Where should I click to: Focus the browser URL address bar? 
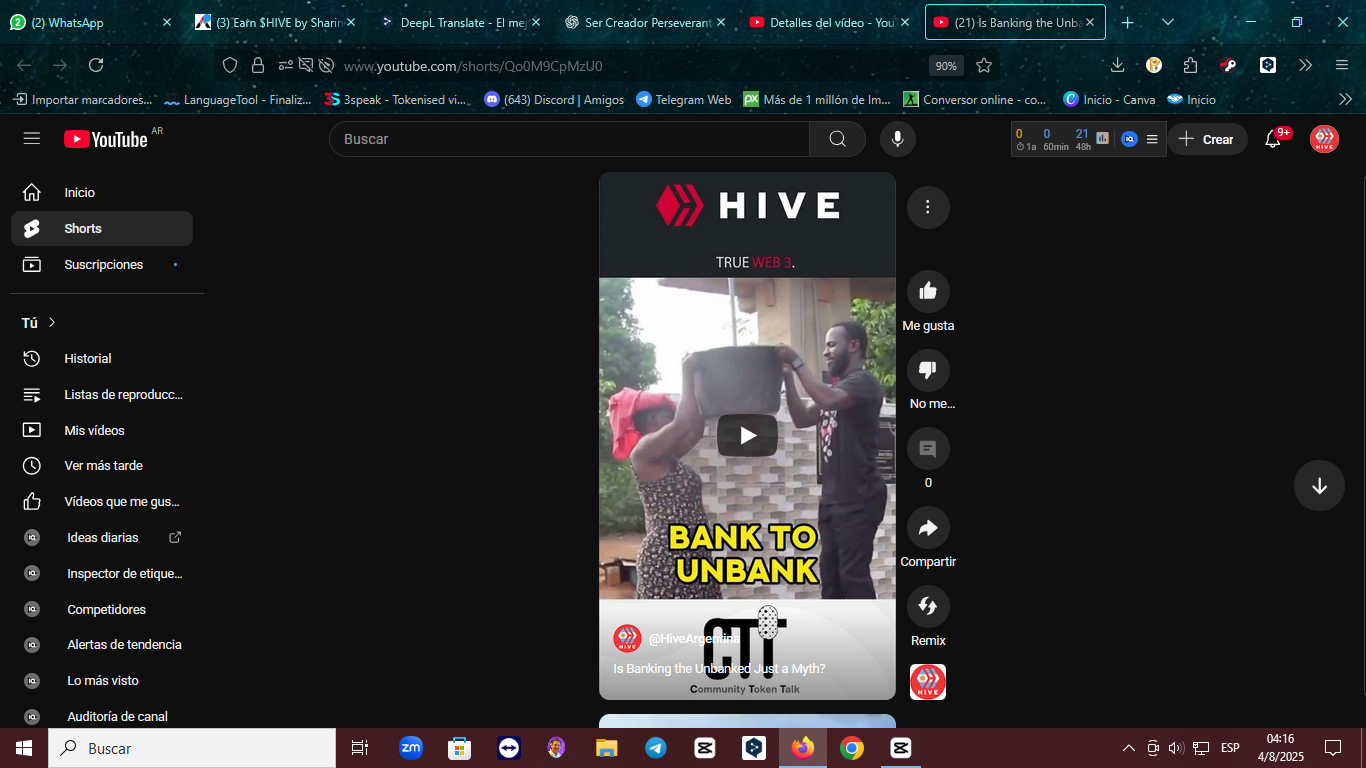click(630, 66)
